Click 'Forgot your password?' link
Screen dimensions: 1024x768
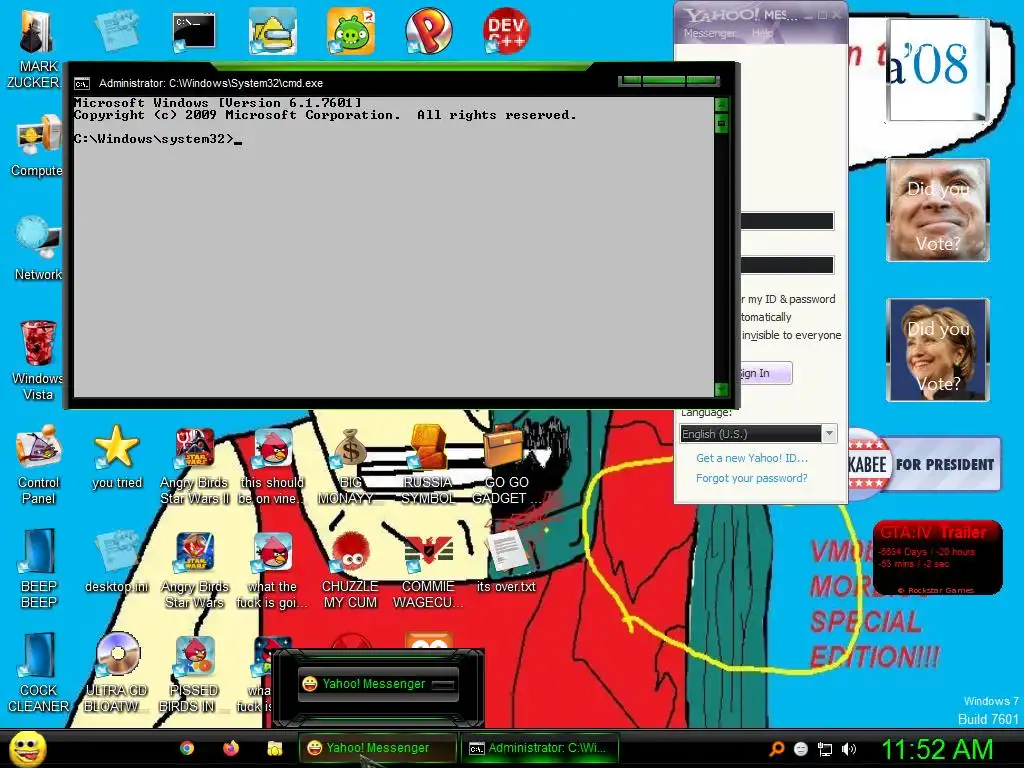coord(752,478)
